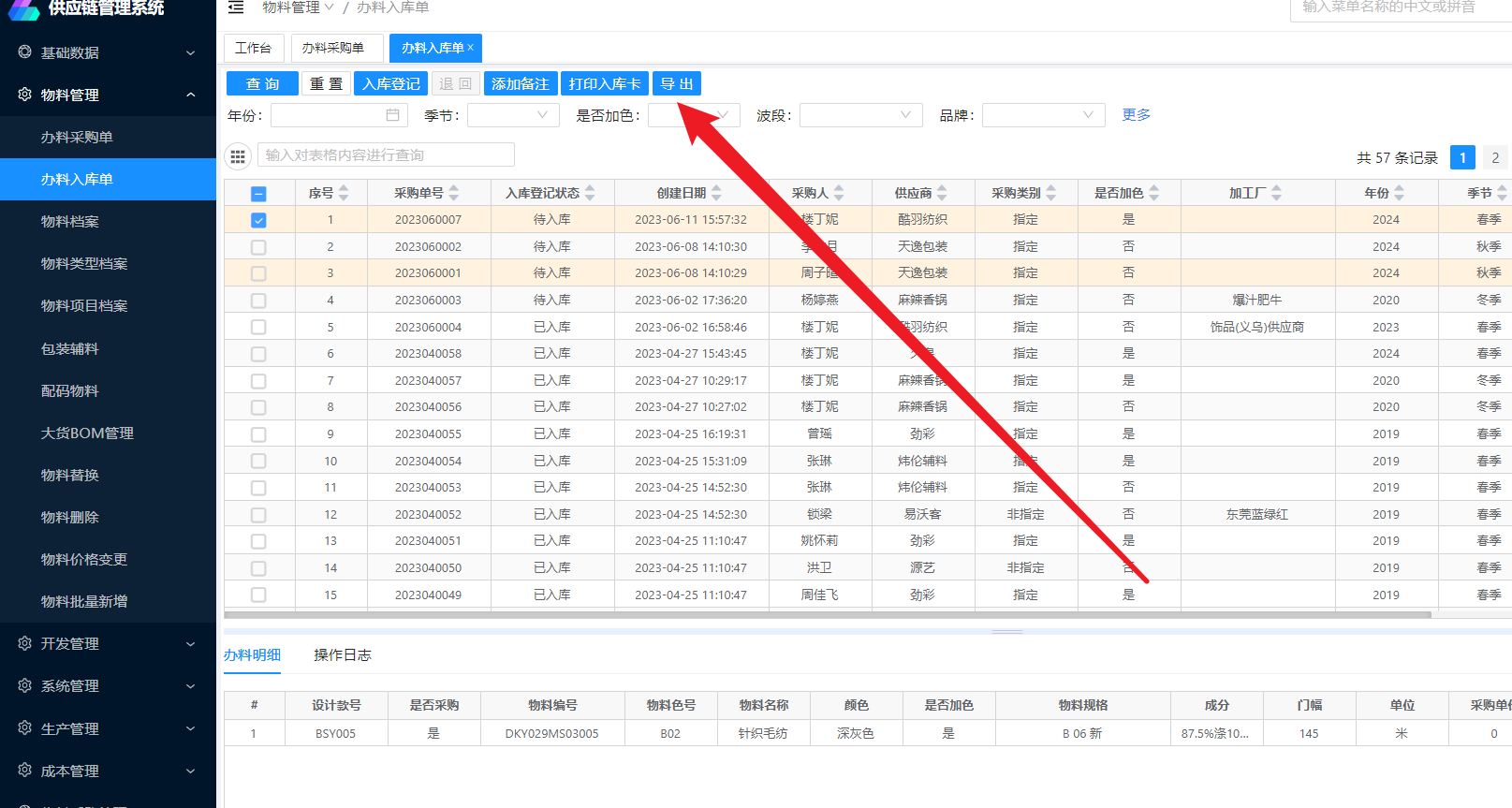Close the 办料入库单 tab with x
The height and width of the screenshot is (808, 1512).
[x=471, y=48]
